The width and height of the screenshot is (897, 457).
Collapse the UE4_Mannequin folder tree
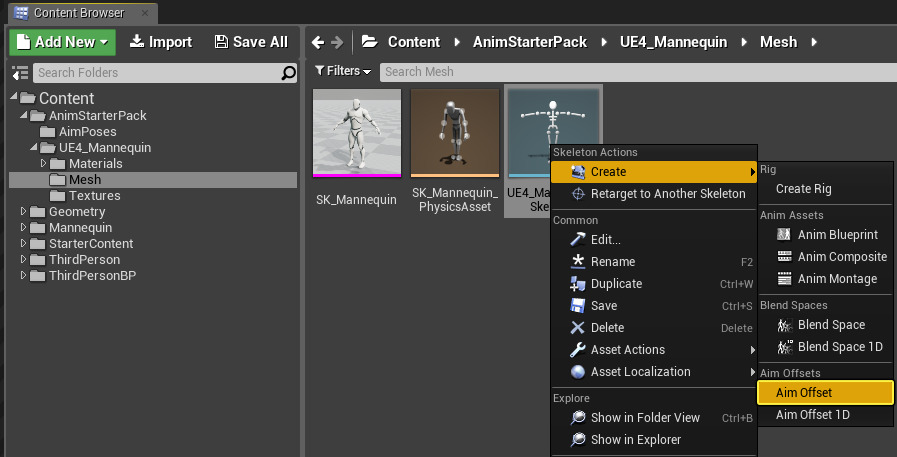pos(35,148)
